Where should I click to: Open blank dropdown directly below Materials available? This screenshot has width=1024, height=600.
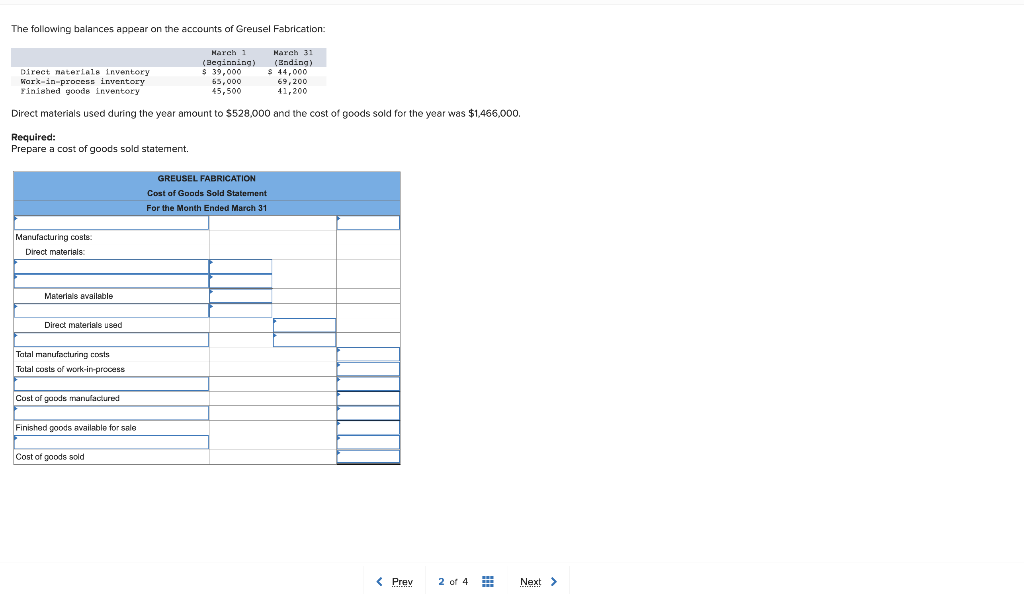click(112, 310)
